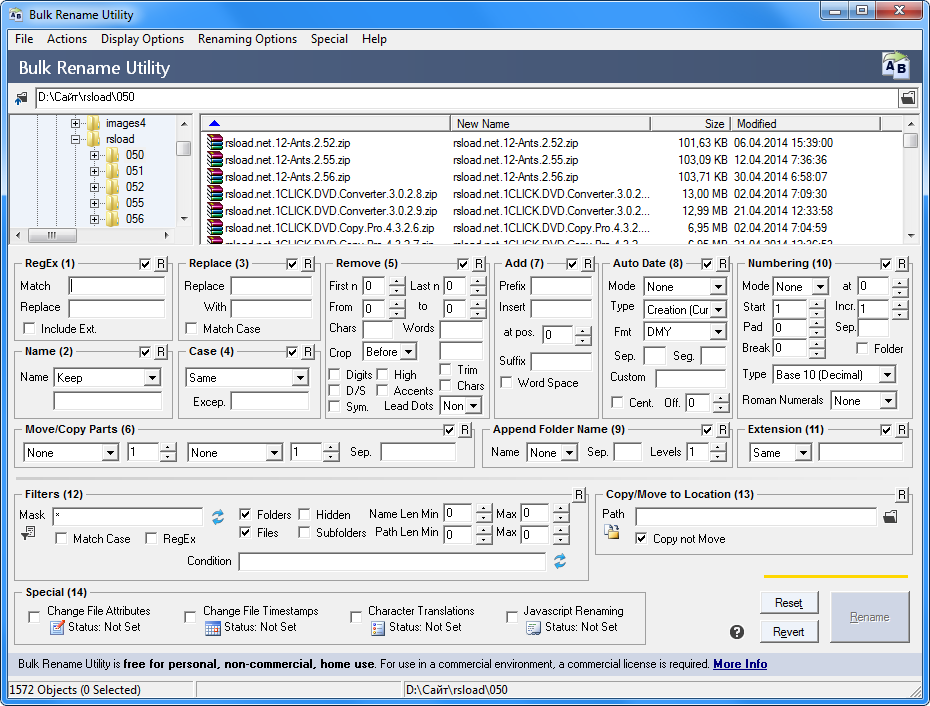The image size is (930, 706).
Task: Open the More Info licensing link
Action: pos(740,664)
